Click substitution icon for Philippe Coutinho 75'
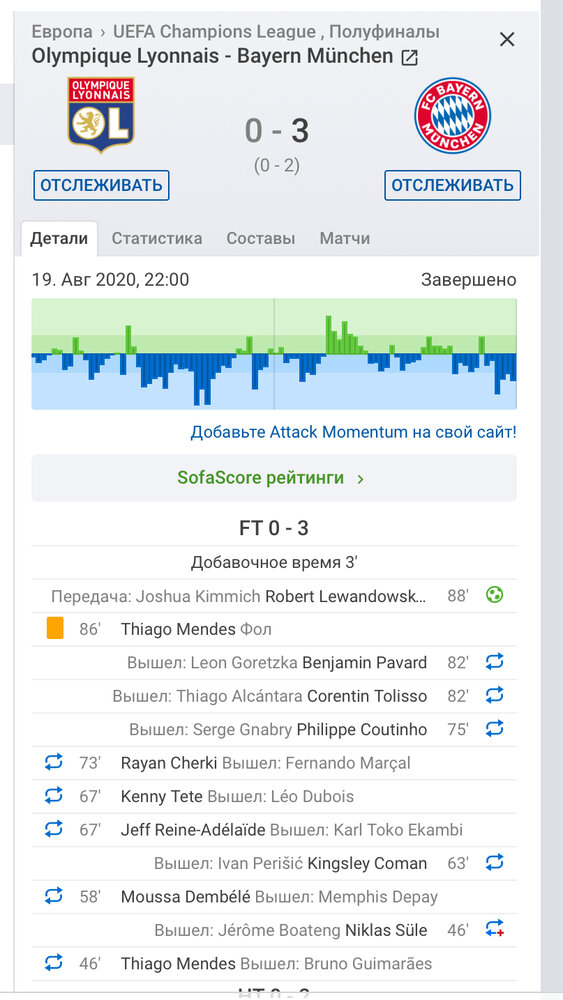This screenshot has height=1000, width=563. 494,728
